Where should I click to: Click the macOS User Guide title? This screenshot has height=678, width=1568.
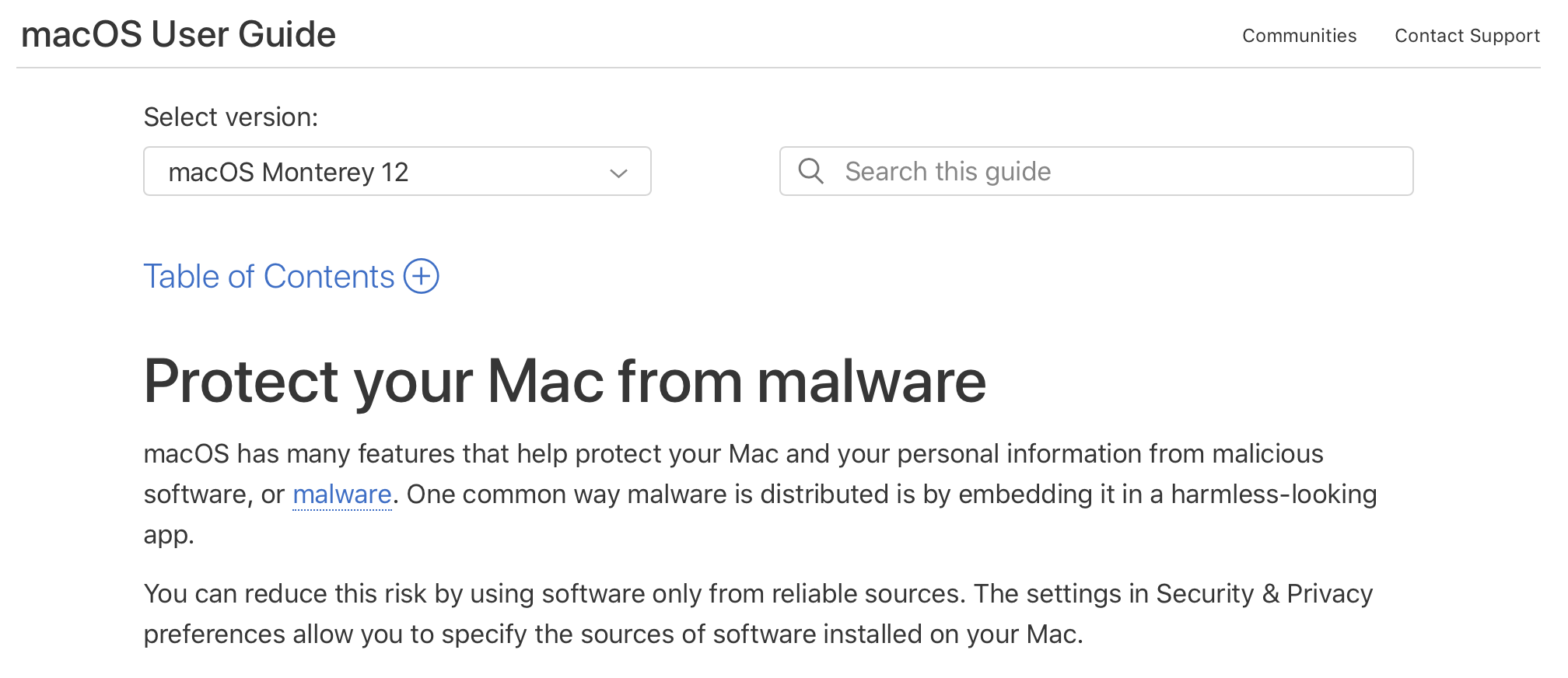[178, 34]
